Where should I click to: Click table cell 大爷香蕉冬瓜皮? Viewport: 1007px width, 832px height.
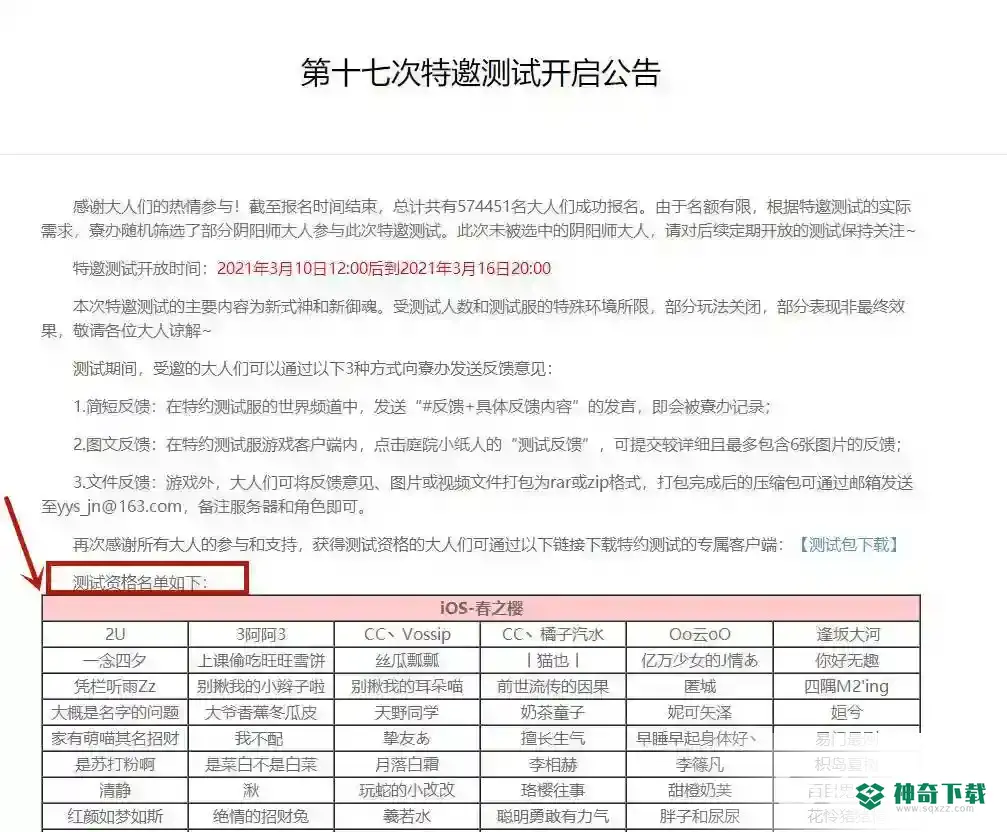click(261, 713)
